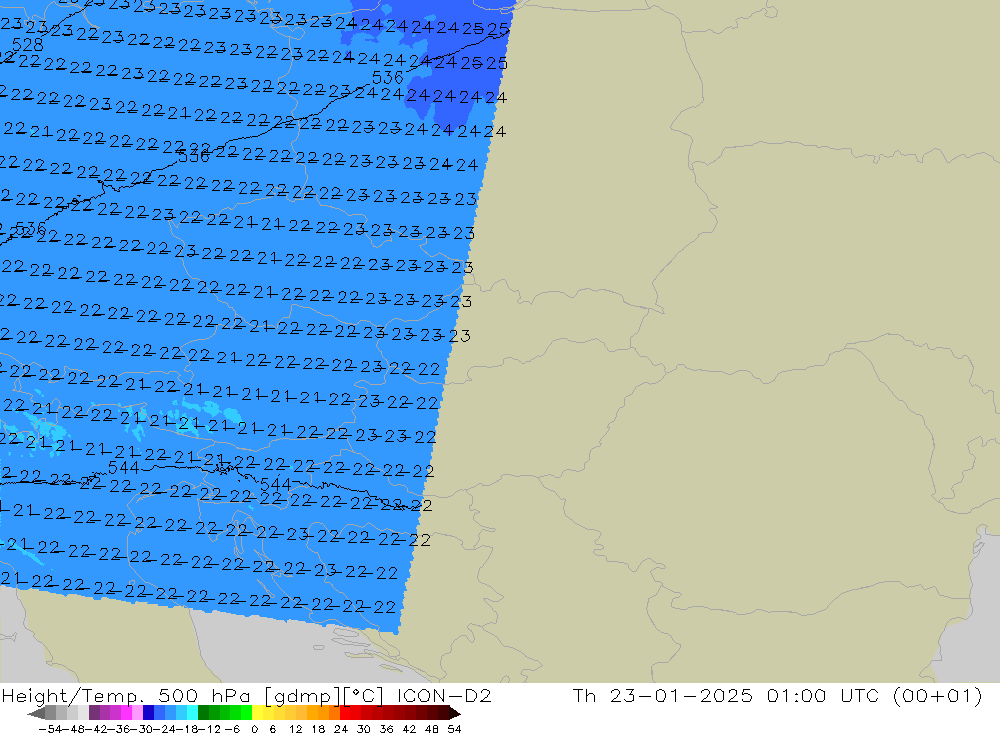This screenshot has height=733, width=1000.
Task: Click the '-30' colorbar tick label
Action: (x=141, y=729)
